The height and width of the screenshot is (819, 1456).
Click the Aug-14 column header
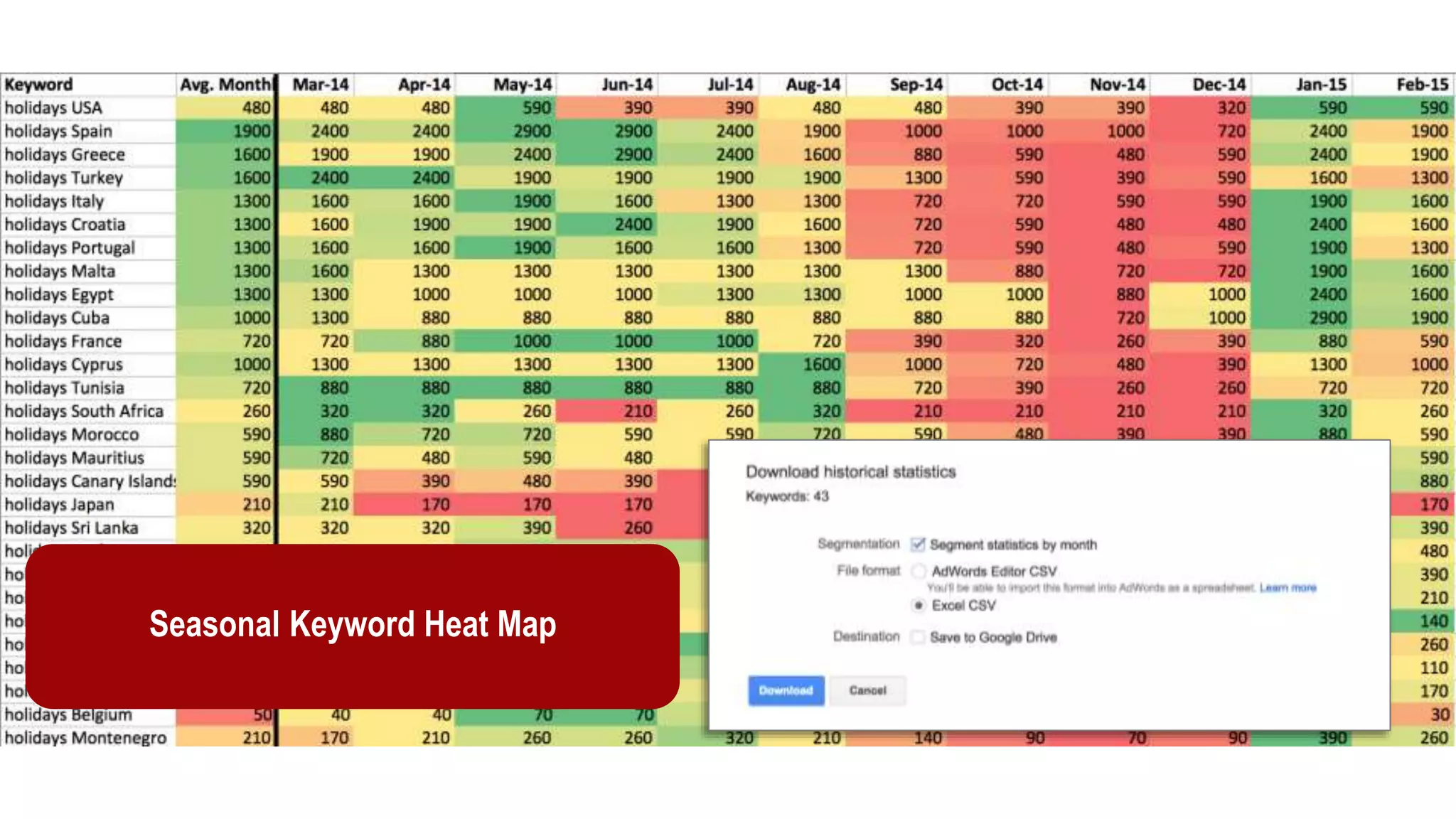click(x=802, y=85)
